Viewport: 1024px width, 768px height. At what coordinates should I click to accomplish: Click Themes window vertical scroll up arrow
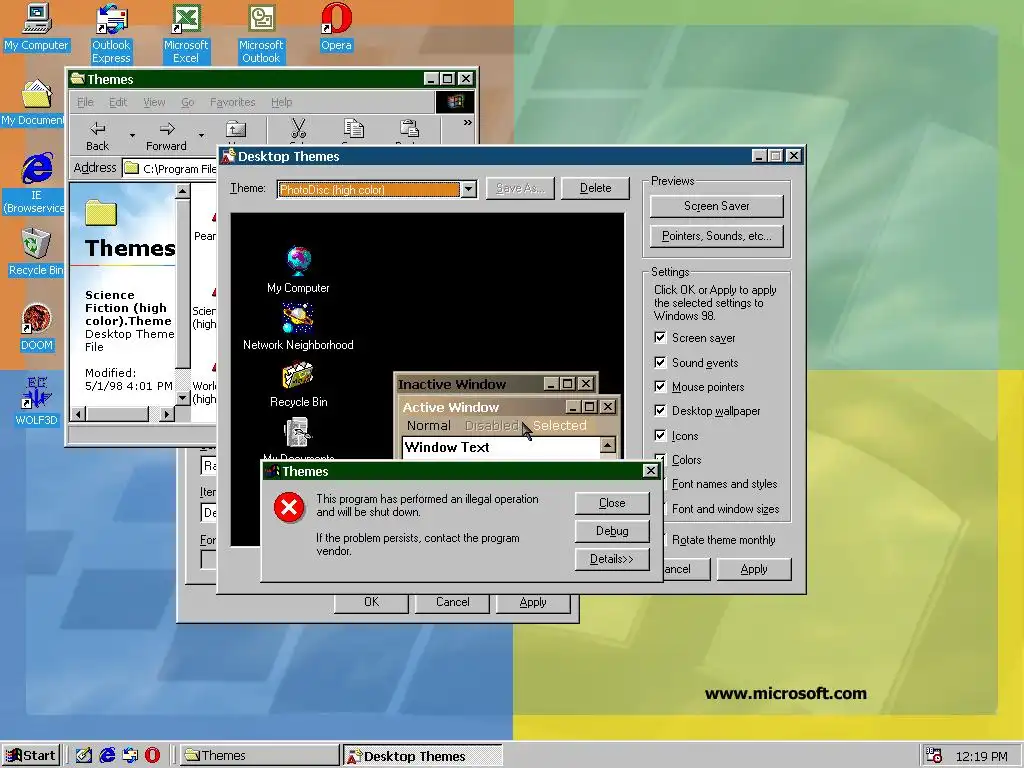tap(183, 191)
